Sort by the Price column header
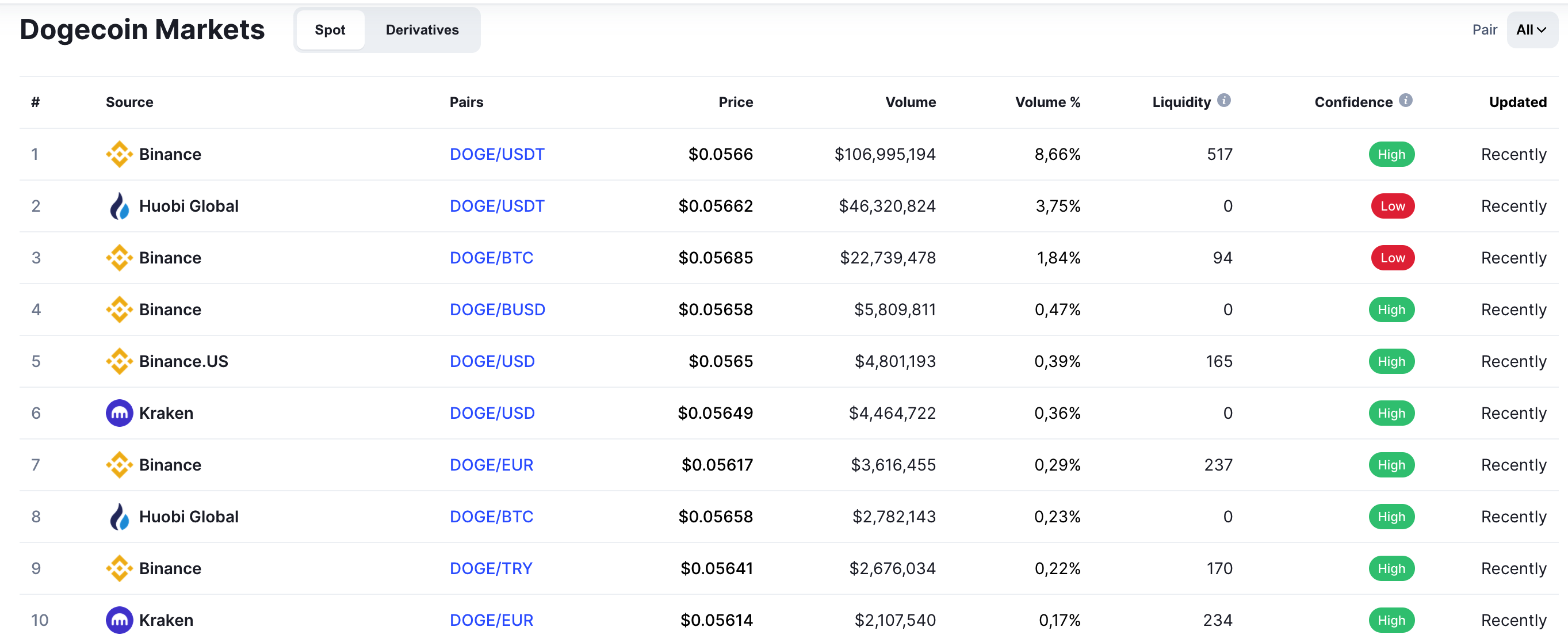The height and width of the screenshot is (642, 1568). pyautogui.click(x=735, y=102)
